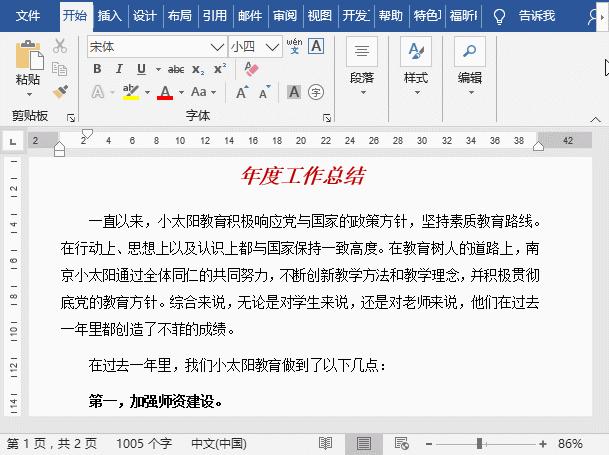Apply yellow text highlight
Viewport: 609px width, 455px height.
coord(131,92)
